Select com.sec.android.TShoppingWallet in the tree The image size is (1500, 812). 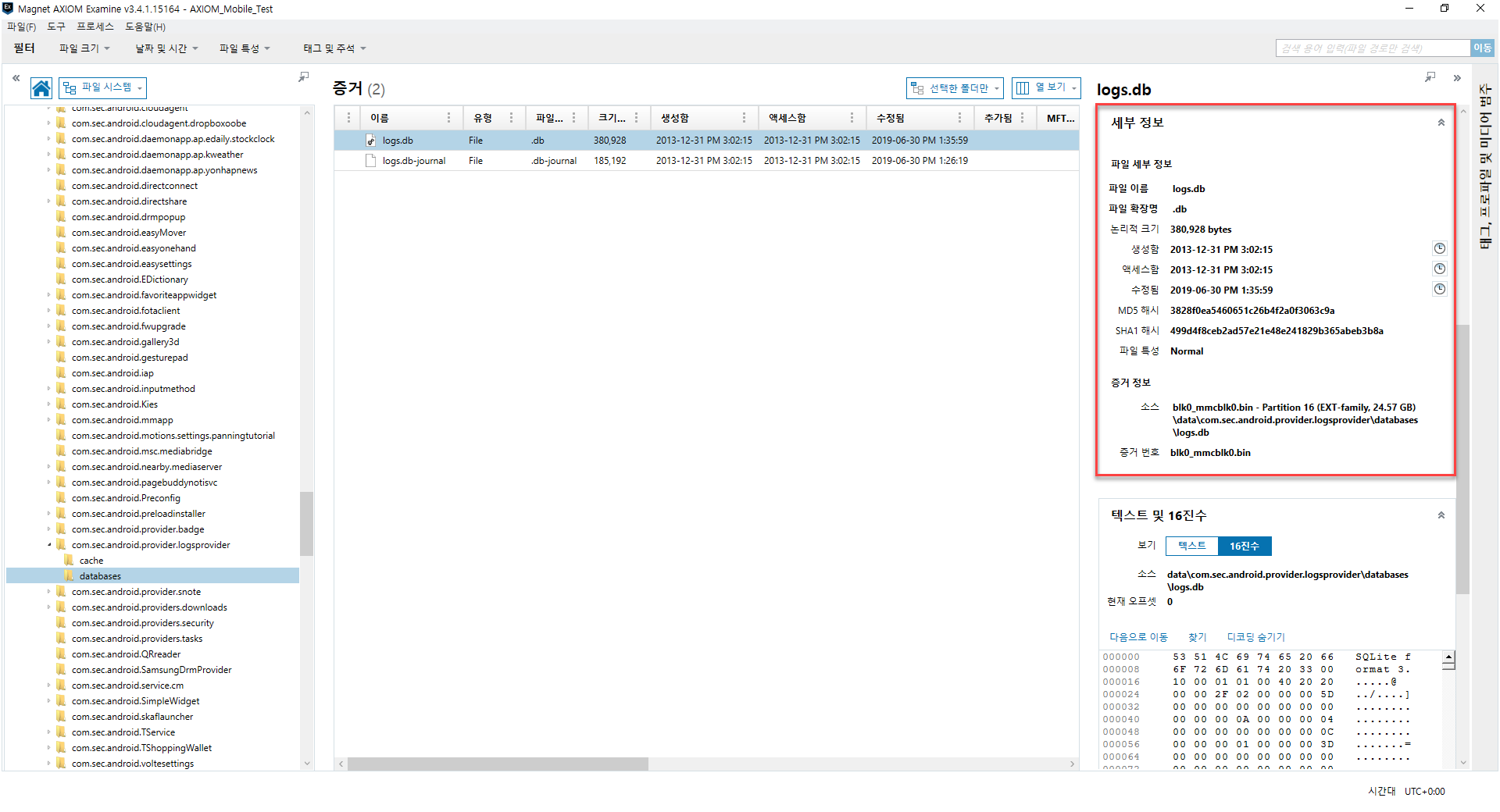tap(141, 748)
